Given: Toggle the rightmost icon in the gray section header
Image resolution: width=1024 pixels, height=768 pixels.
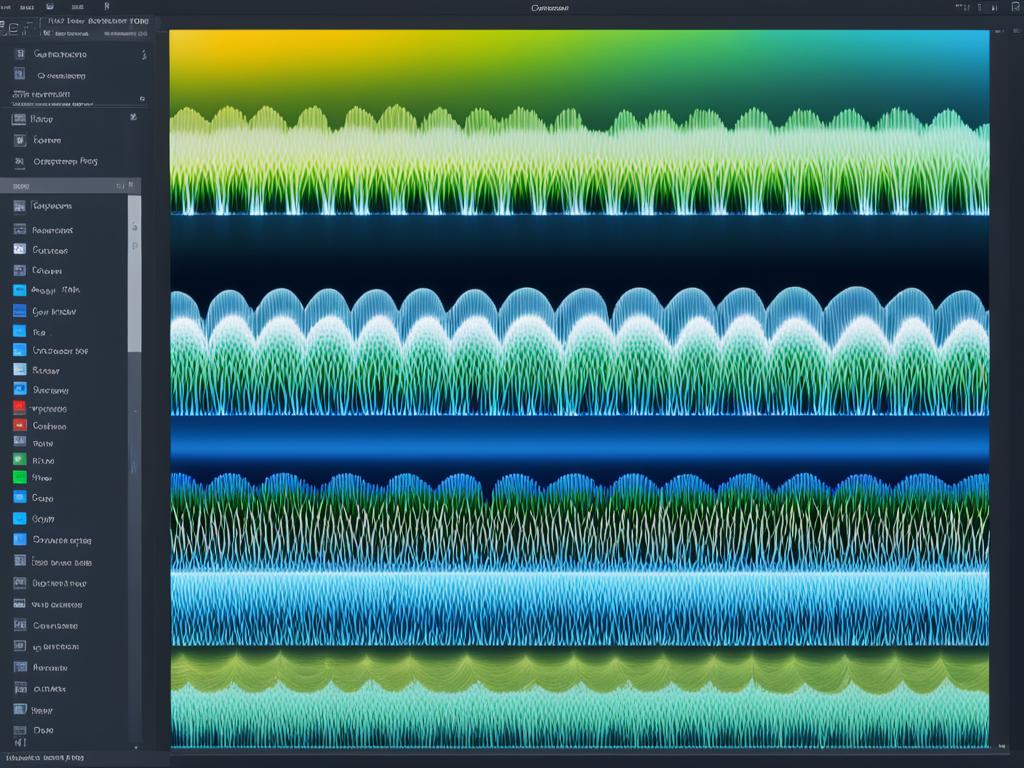Looking at the screenshot, I should [131, 186].
